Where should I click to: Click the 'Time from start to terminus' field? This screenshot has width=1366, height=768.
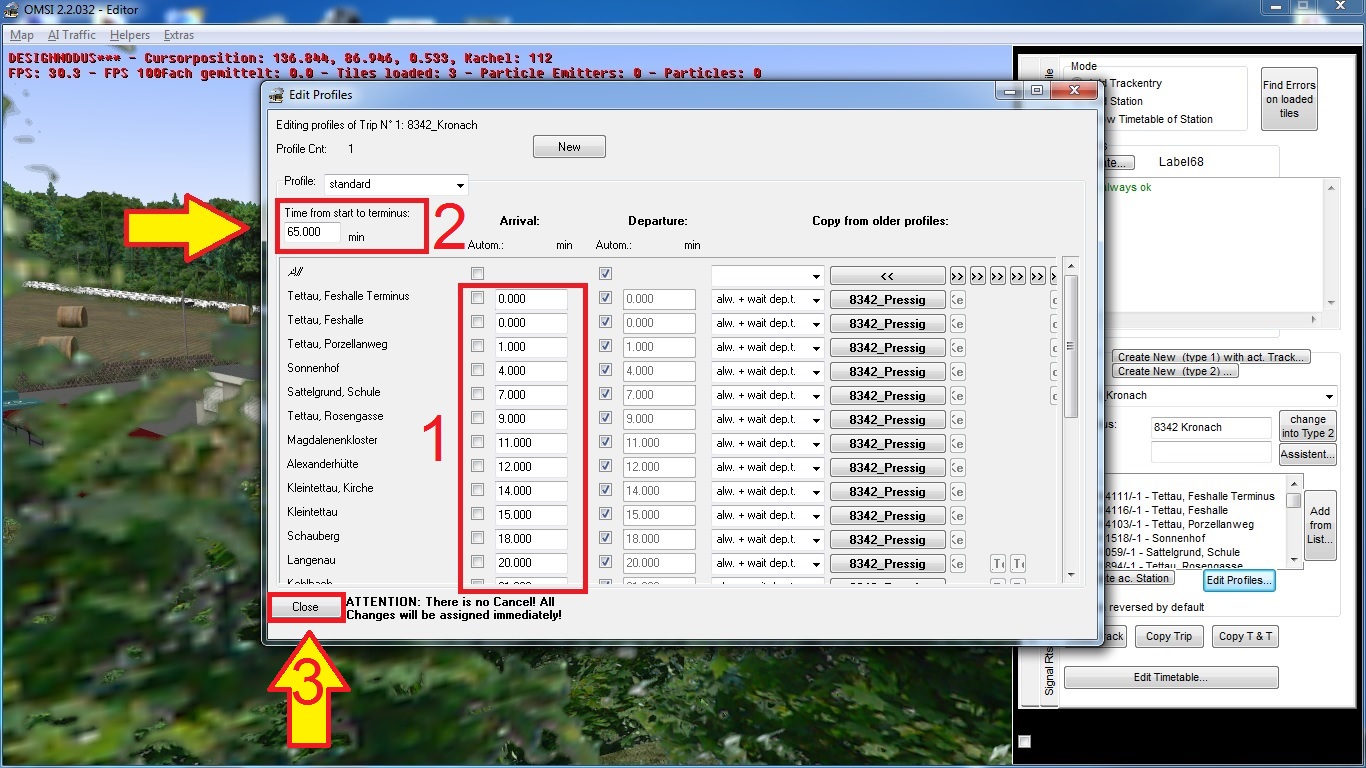point(312,232)
